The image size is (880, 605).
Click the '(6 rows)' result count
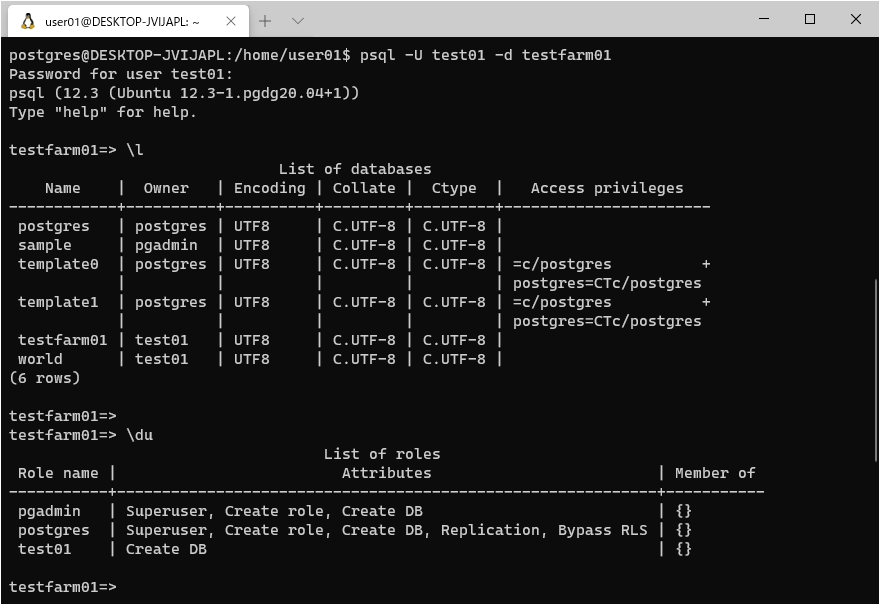coord(44,378)
